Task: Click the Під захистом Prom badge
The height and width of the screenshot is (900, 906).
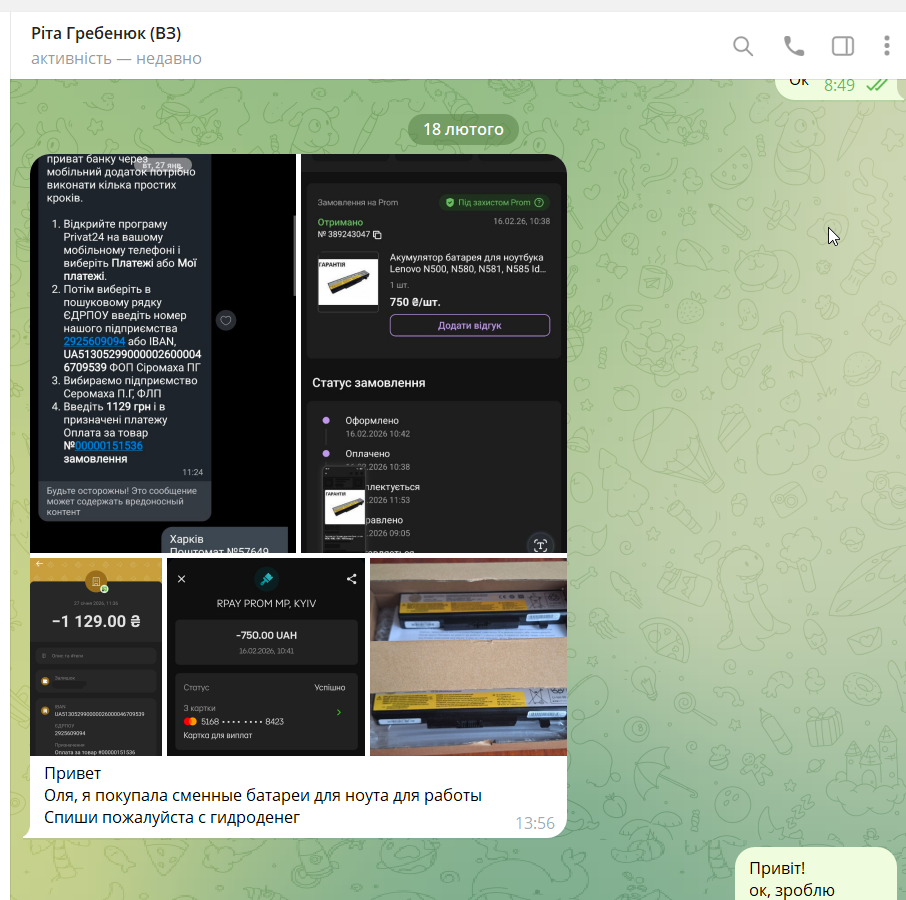Action: point(495,203)
